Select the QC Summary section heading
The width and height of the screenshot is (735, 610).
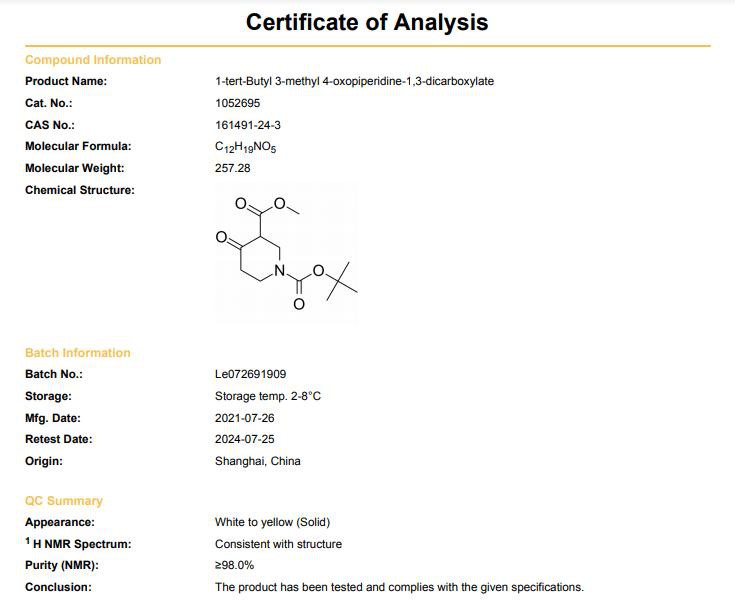[x=64, y=501]
